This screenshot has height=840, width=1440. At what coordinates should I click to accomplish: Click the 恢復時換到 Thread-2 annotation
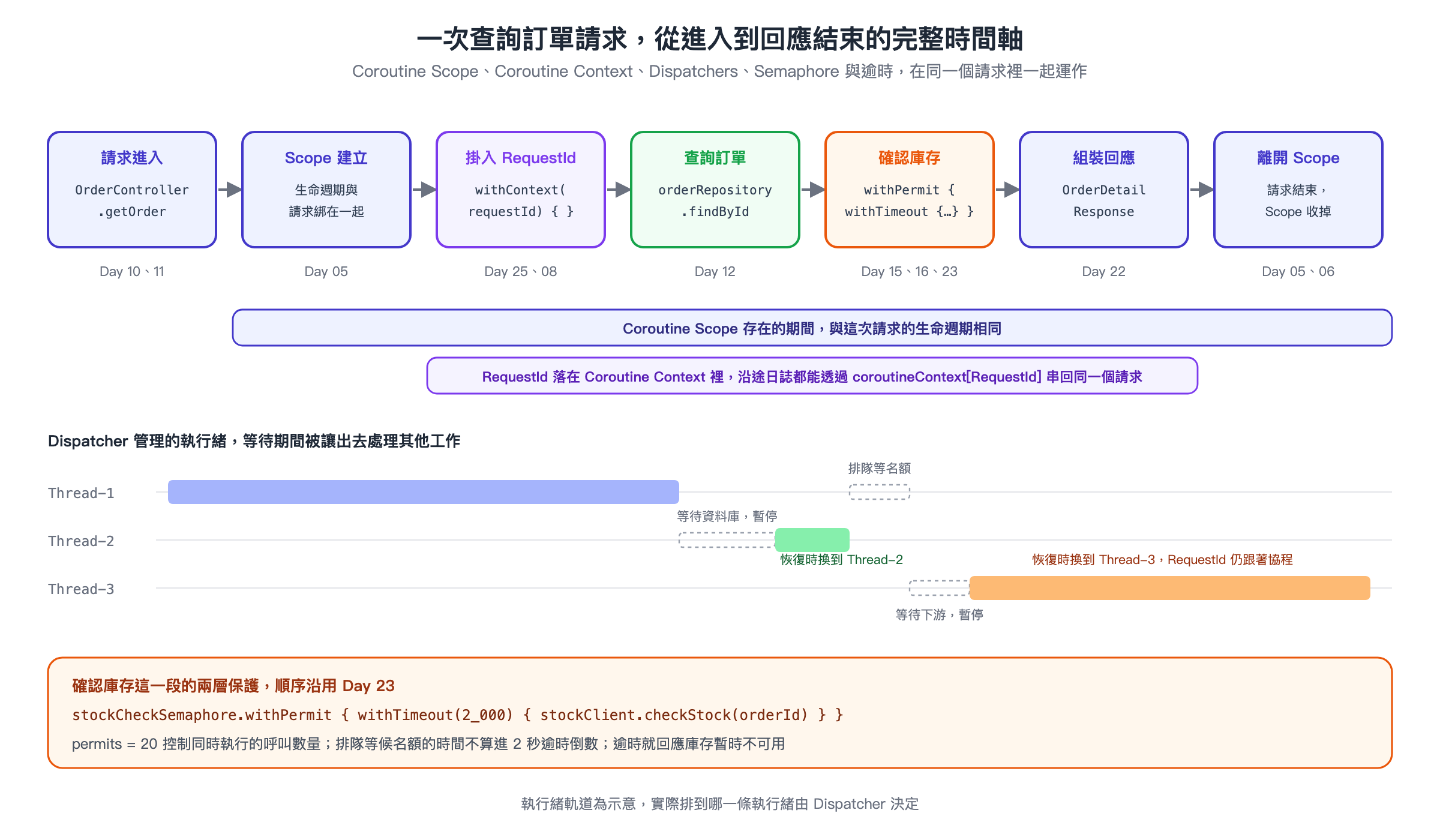841,560
